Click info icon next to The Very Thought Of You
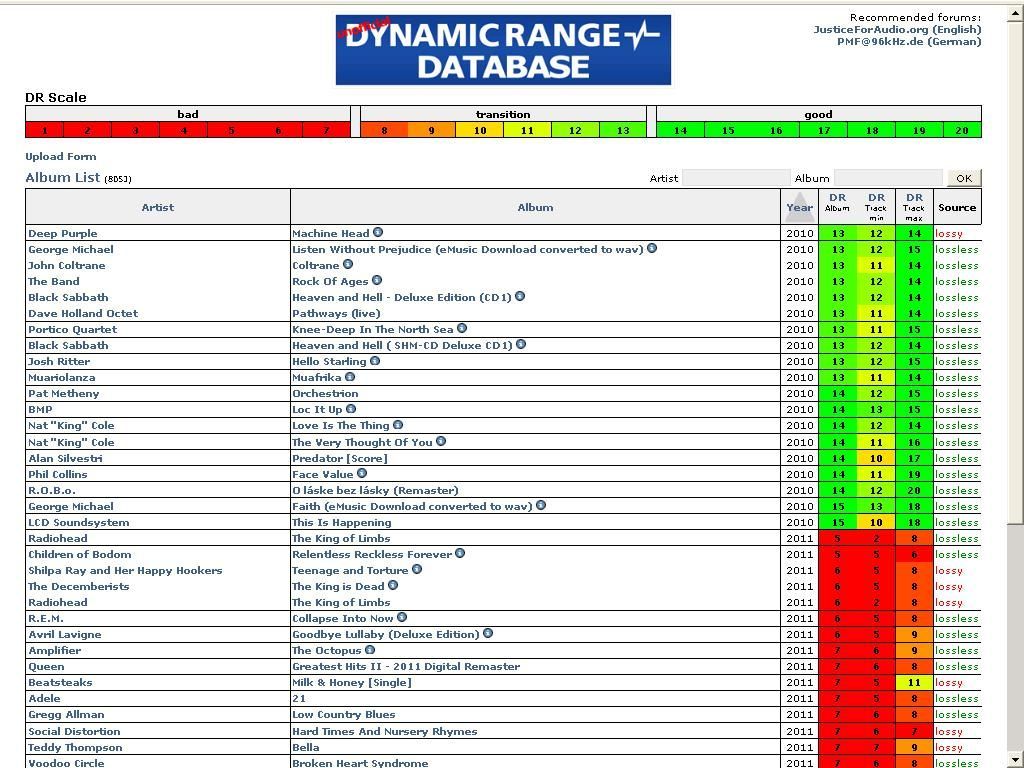Image resolution: width=1024 pixels, height=768 pixels. (x=441, y=441)
